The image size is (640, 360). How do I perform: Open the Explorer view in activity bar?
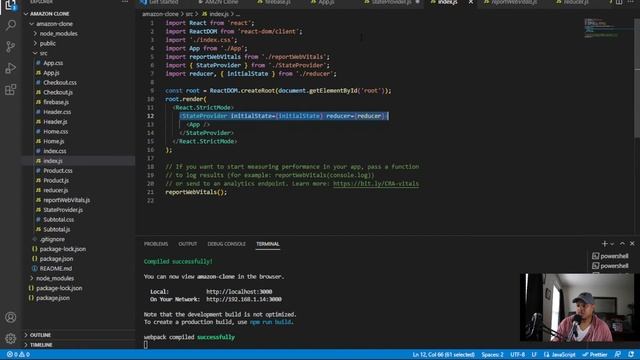click(x=11, y=5)
